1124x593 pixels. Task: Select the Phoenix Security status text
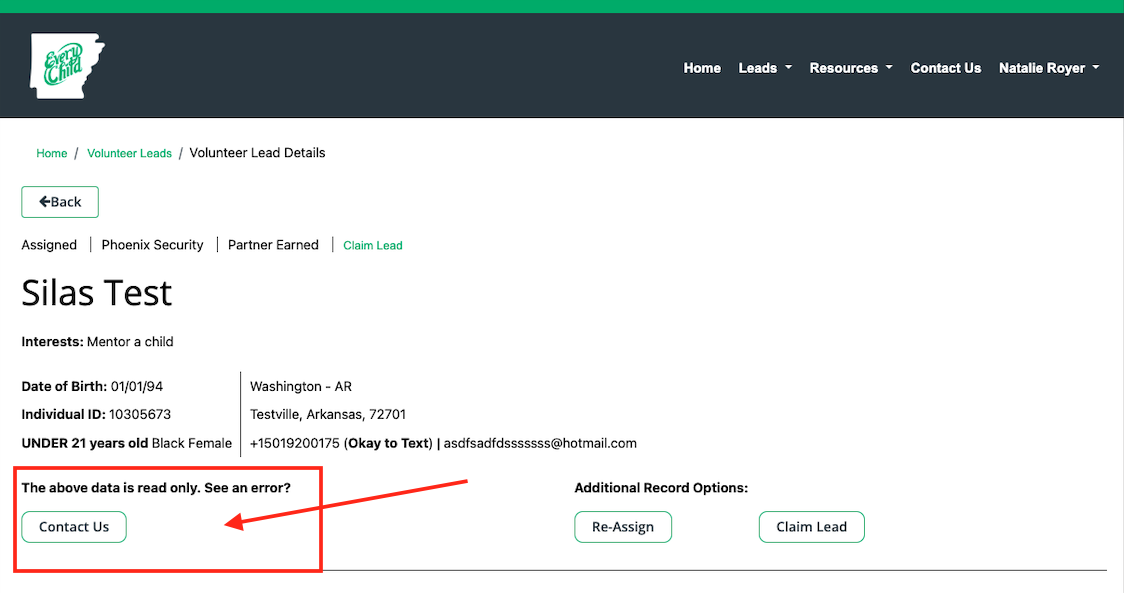[153, 245]
